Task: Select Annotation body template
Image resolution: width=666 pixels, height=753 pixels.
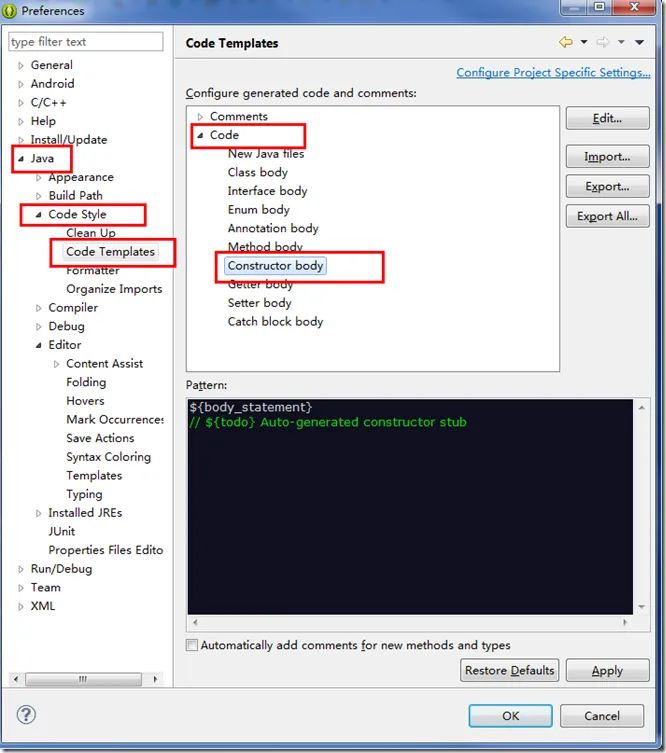Action: [x=273, y=229]
